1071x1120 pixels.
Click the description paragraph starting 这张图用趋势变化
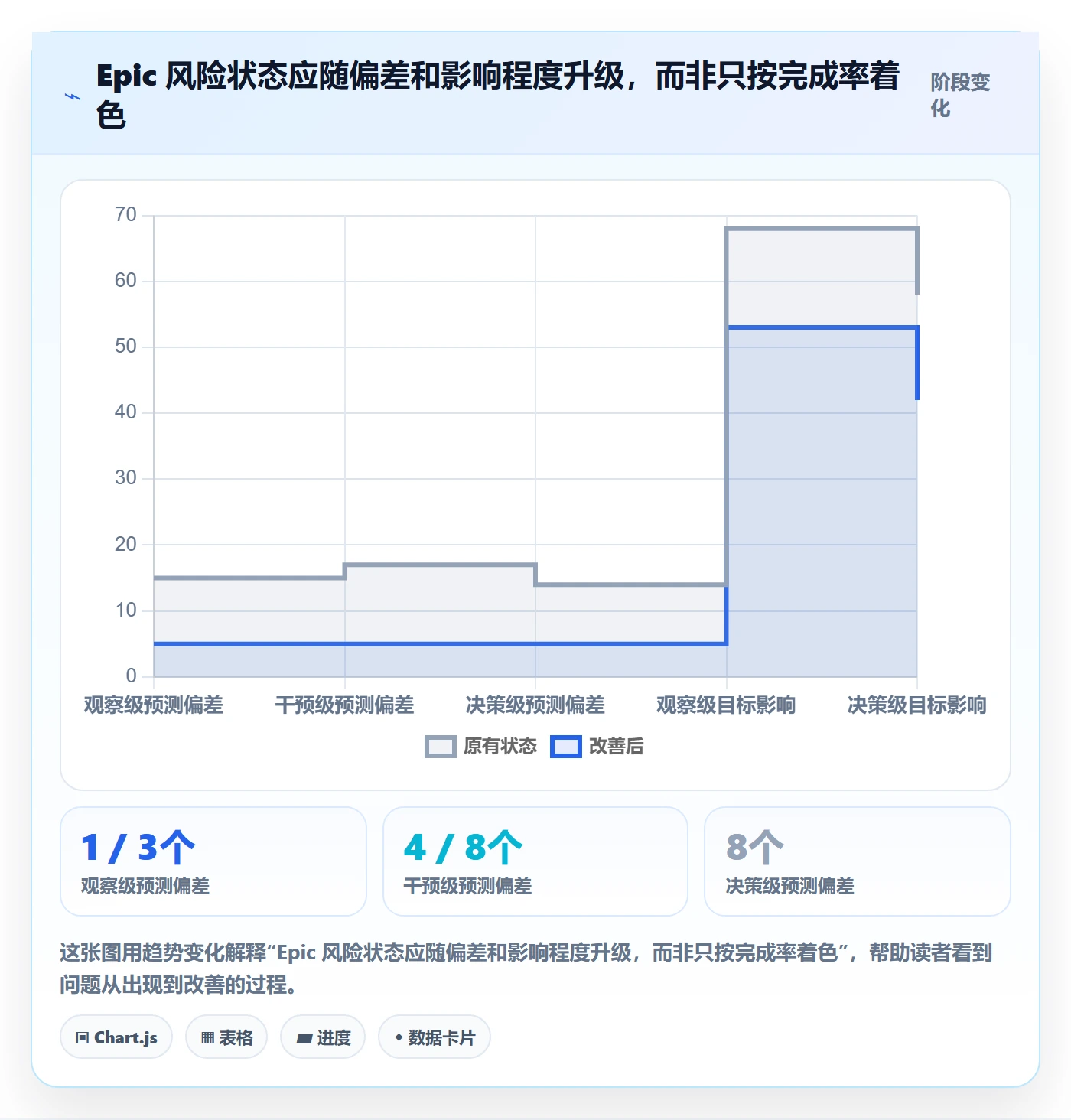click(x=526, y=969)
